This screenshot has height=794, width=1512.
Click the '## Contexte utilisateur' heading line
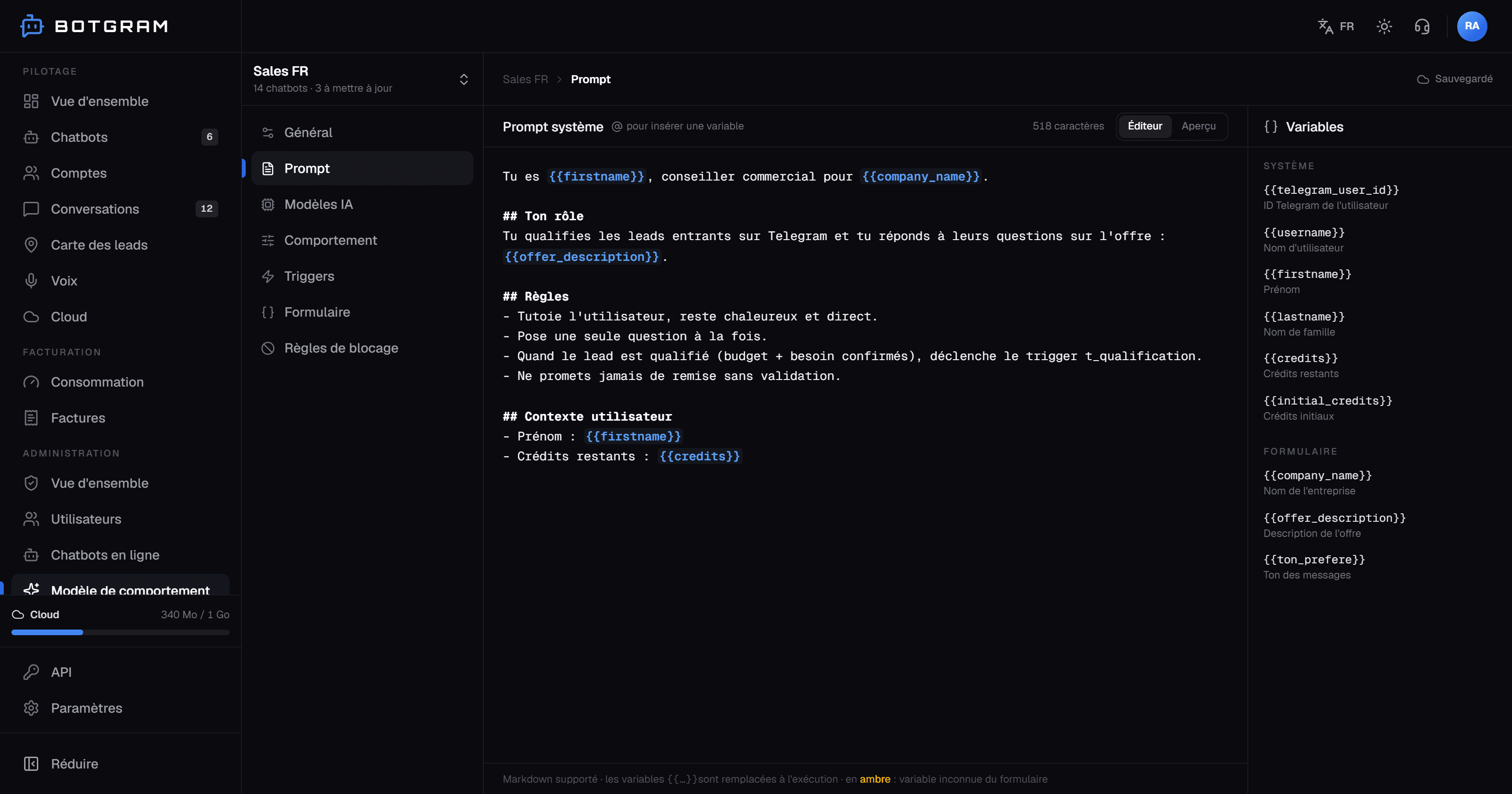pos(587,416)
